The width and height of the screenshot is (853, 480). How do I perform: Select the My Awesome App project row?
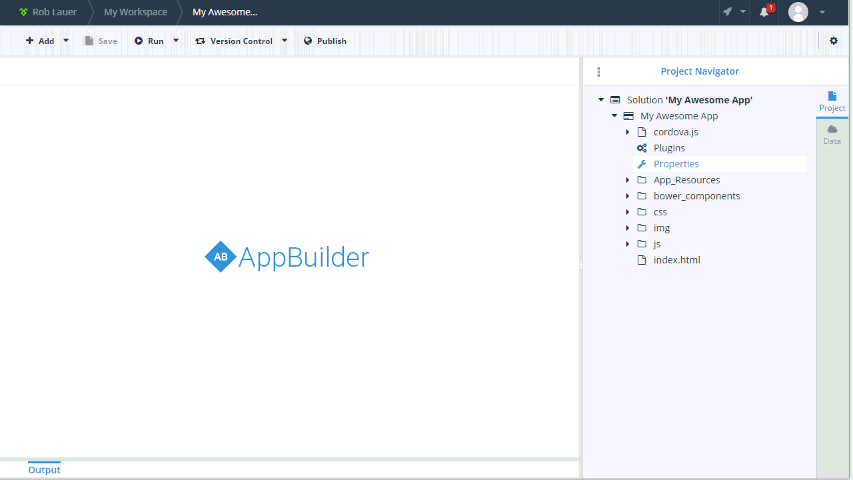pos(679,116)
